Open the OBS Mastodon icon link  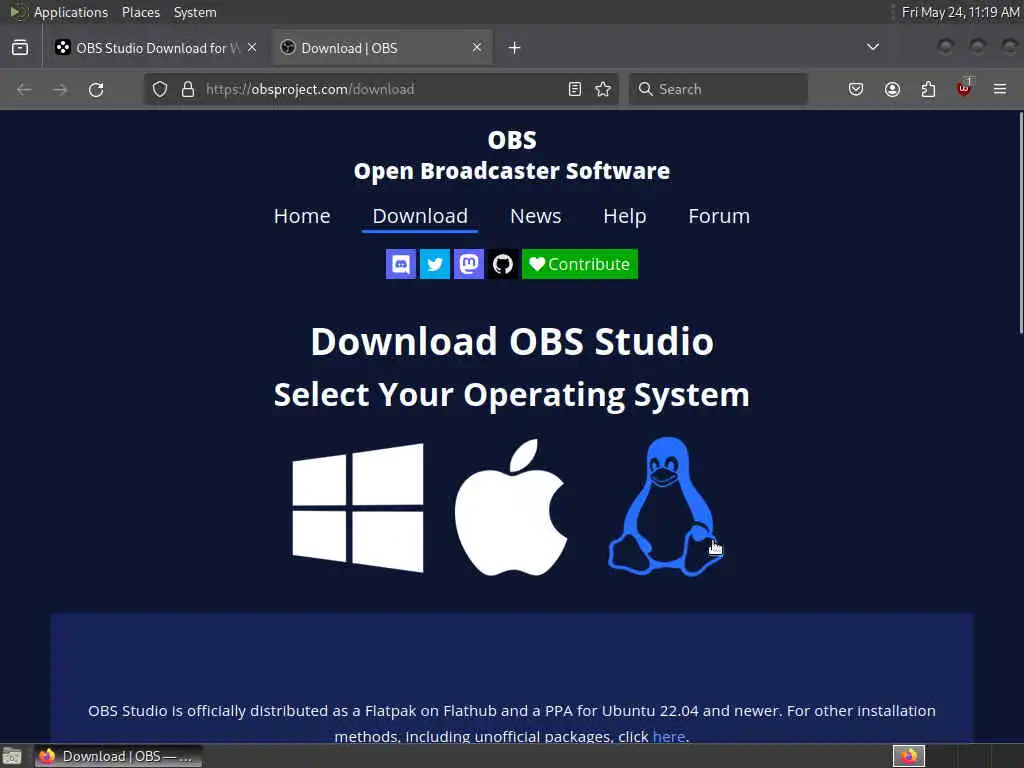(469, 264)
